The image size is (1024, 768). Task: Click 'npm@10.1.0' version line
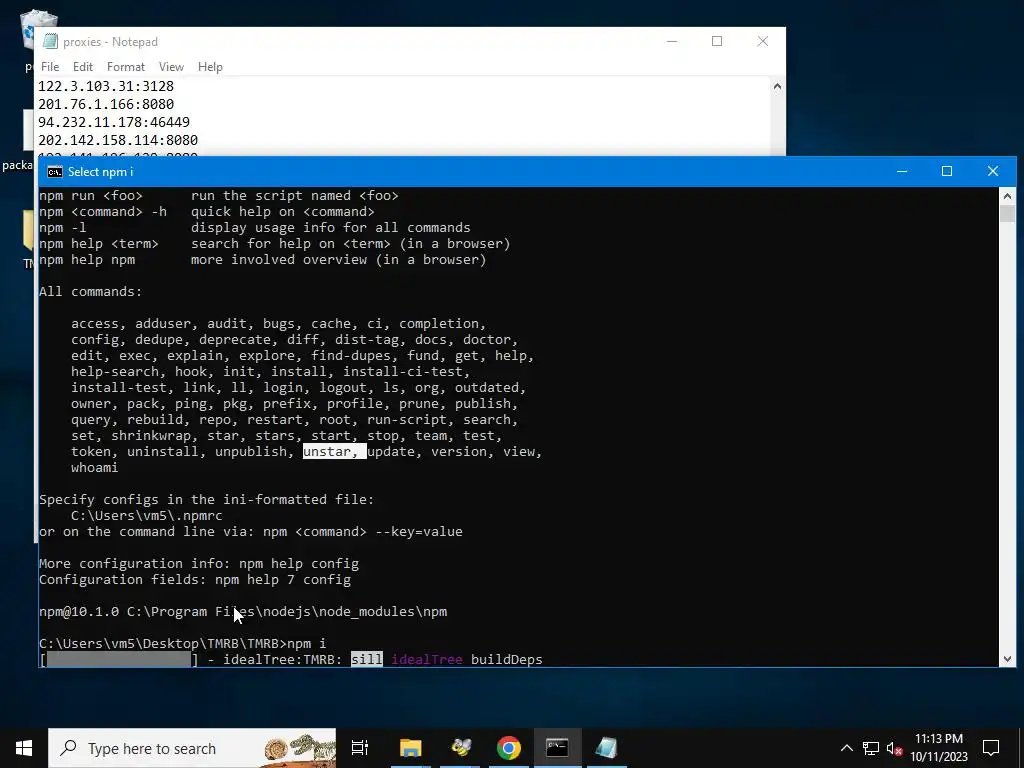point(243,611)
